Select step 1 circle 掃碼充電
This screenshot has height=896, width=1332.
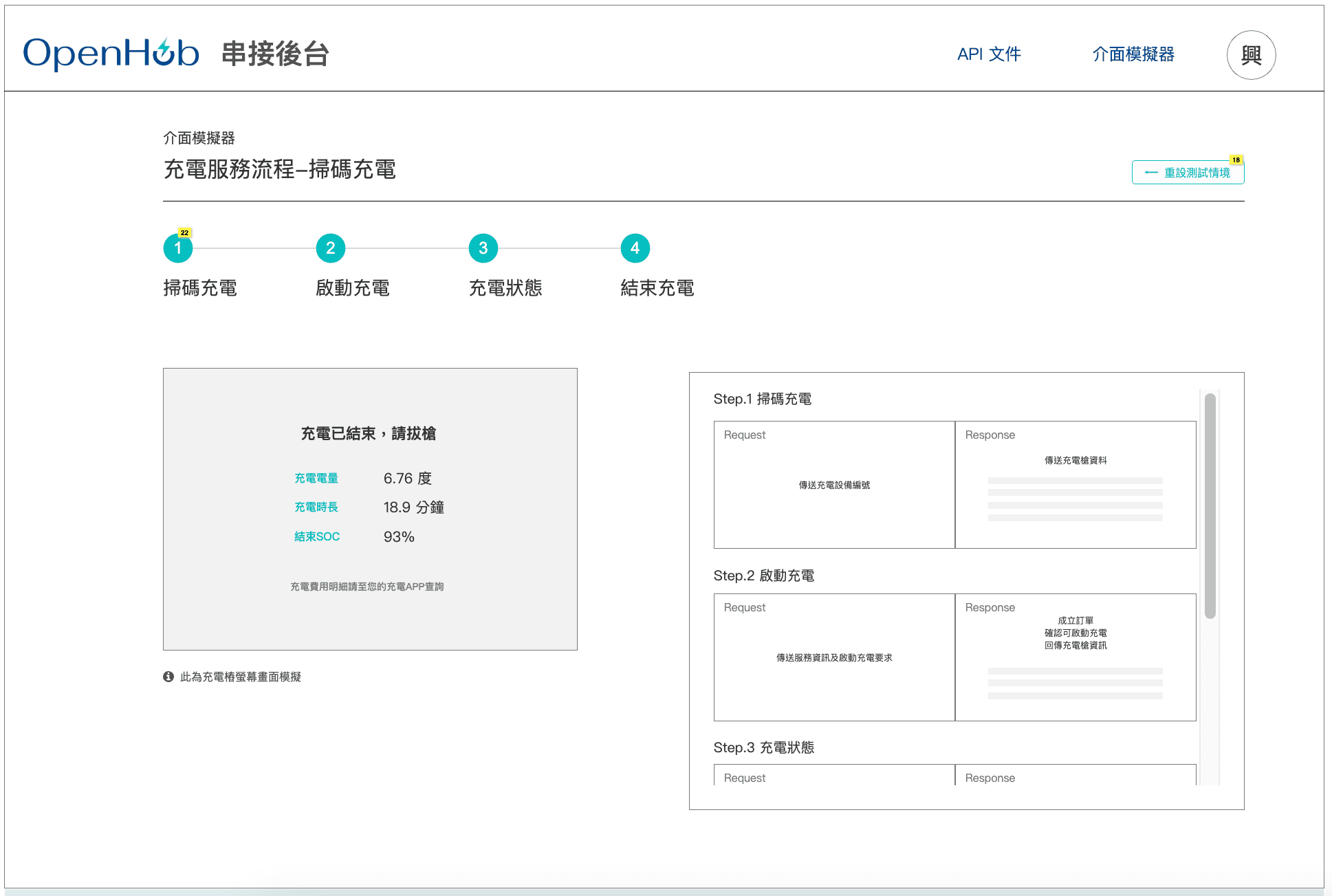pos(178,248)
